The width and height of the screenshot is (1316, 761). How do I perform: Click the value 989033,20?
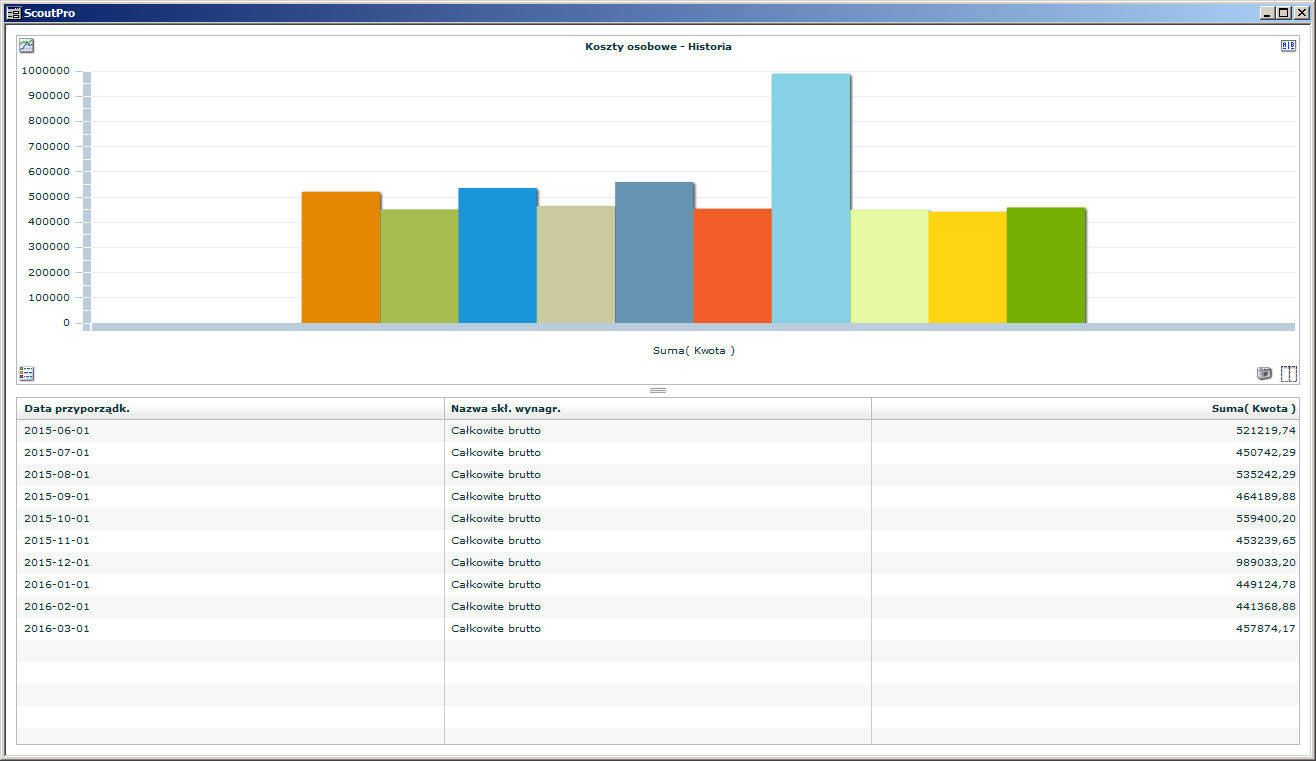tap(1266, 562)
